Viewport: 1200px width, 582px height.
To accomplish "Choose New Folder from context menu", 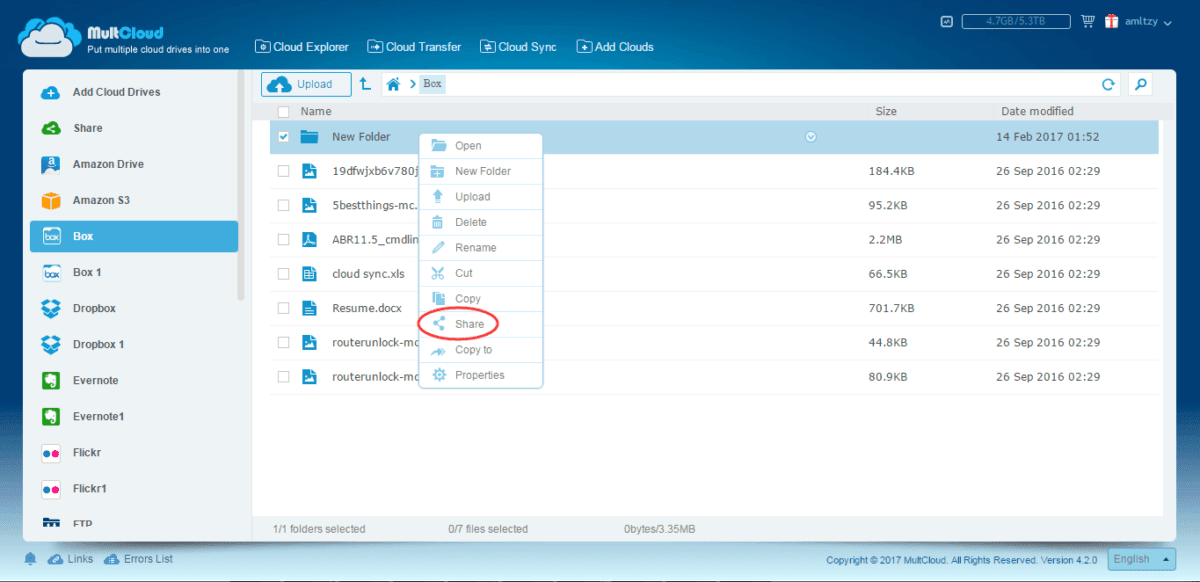I will click(x=481, y=171).
